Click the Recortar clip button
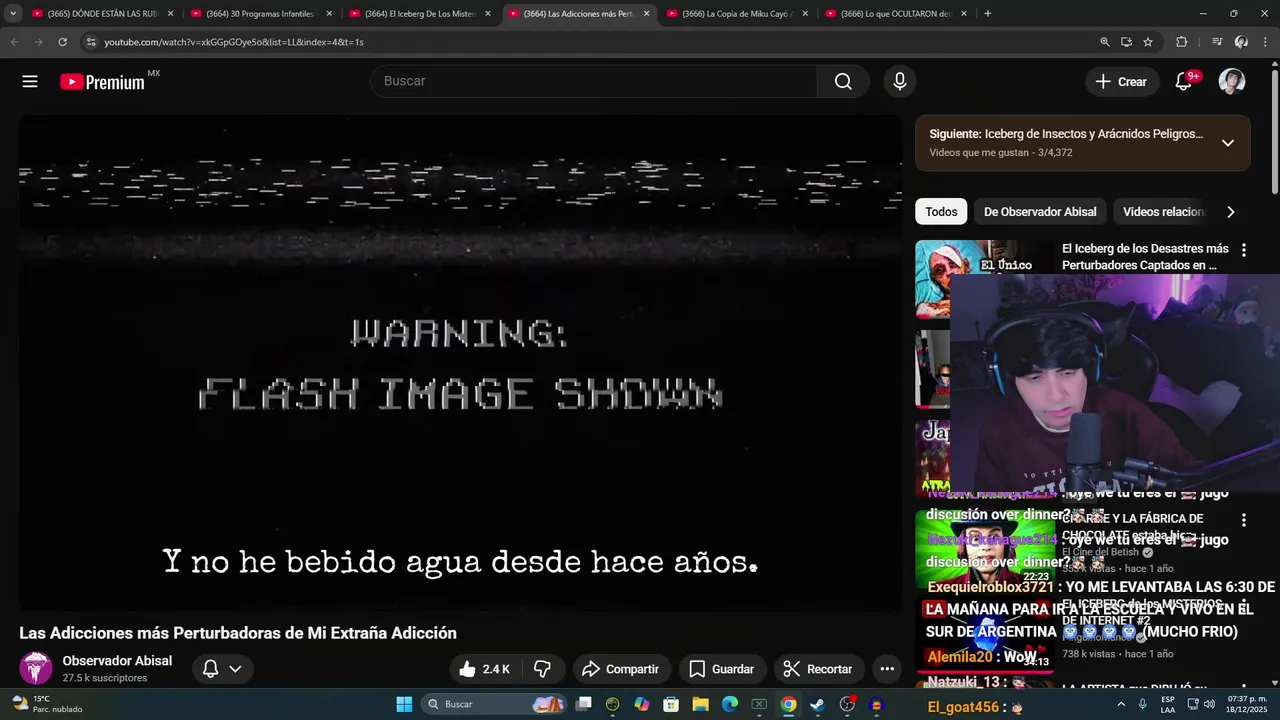The image size is (1280, 720). (x=818, y=669)
